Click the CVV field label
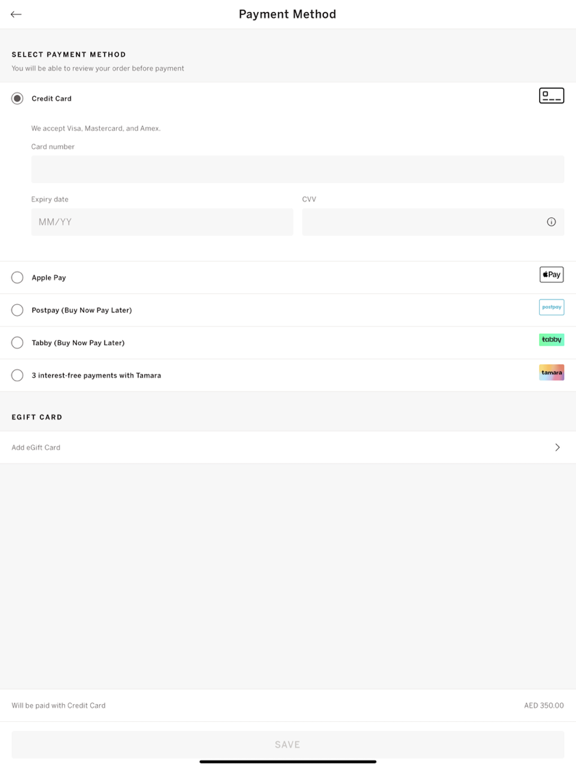The image size is (576, 768). coord(309,199)
